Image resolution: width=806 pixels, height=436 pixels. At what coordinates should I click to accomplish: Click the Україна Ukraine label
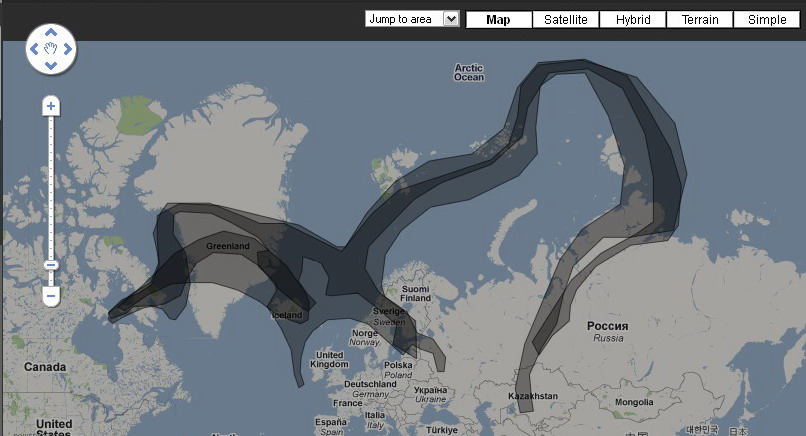pos(431,394)
